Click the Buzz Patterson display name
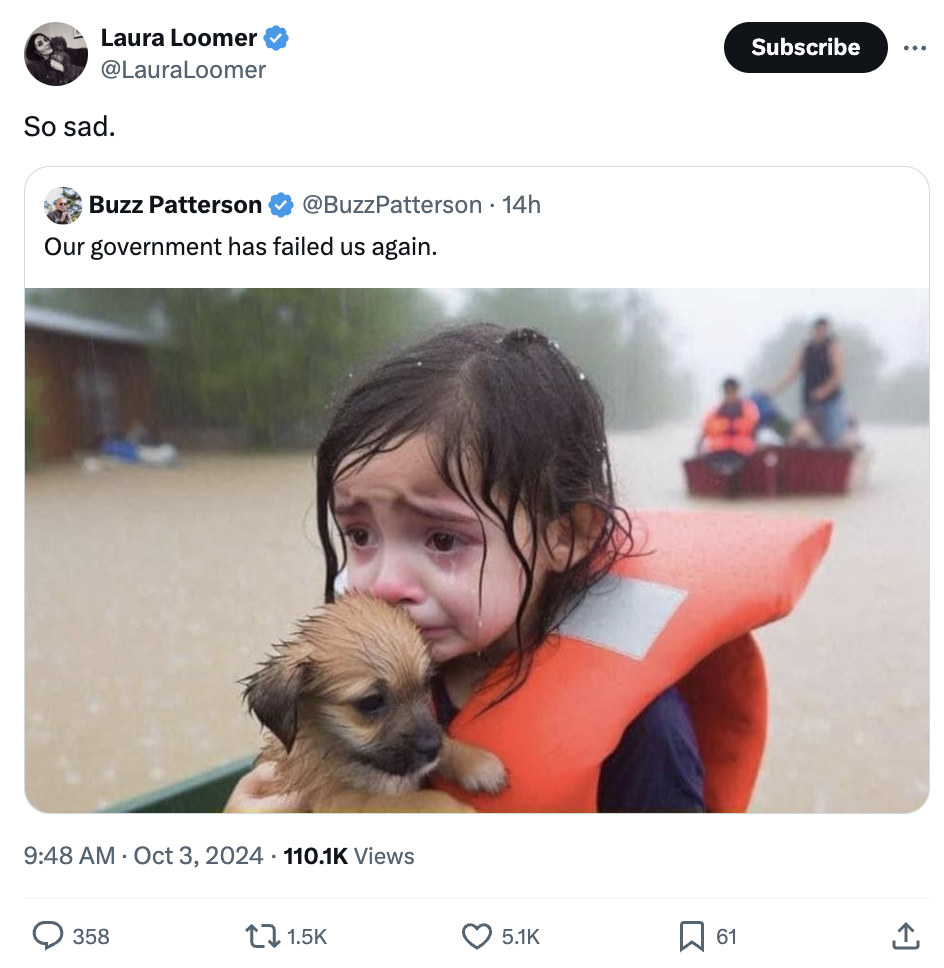The height and width of the screenshot is (968, 944). (175, 205)
